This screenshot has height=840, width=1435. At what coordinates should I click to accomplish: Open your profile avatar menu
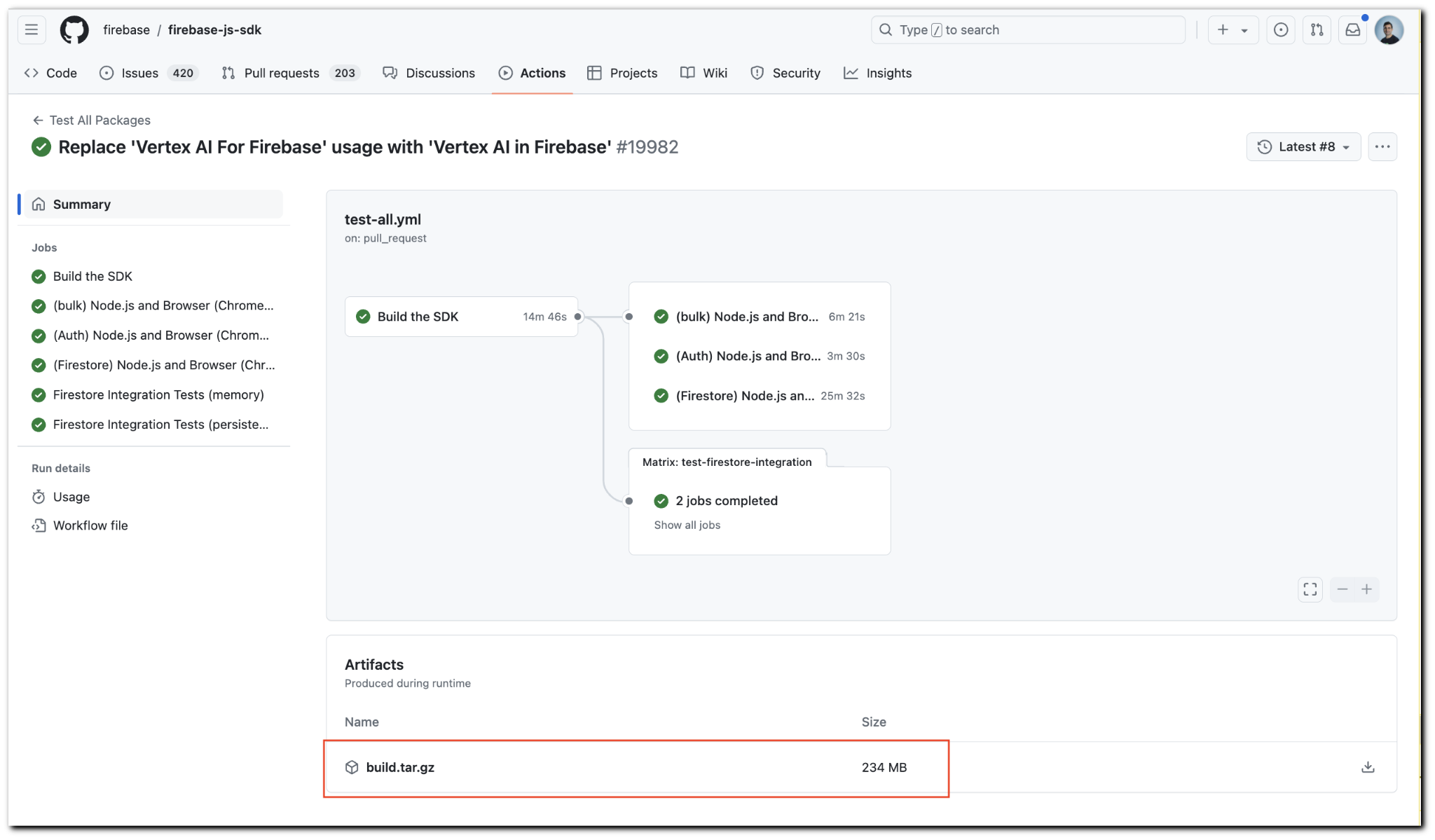(1390, 29)
